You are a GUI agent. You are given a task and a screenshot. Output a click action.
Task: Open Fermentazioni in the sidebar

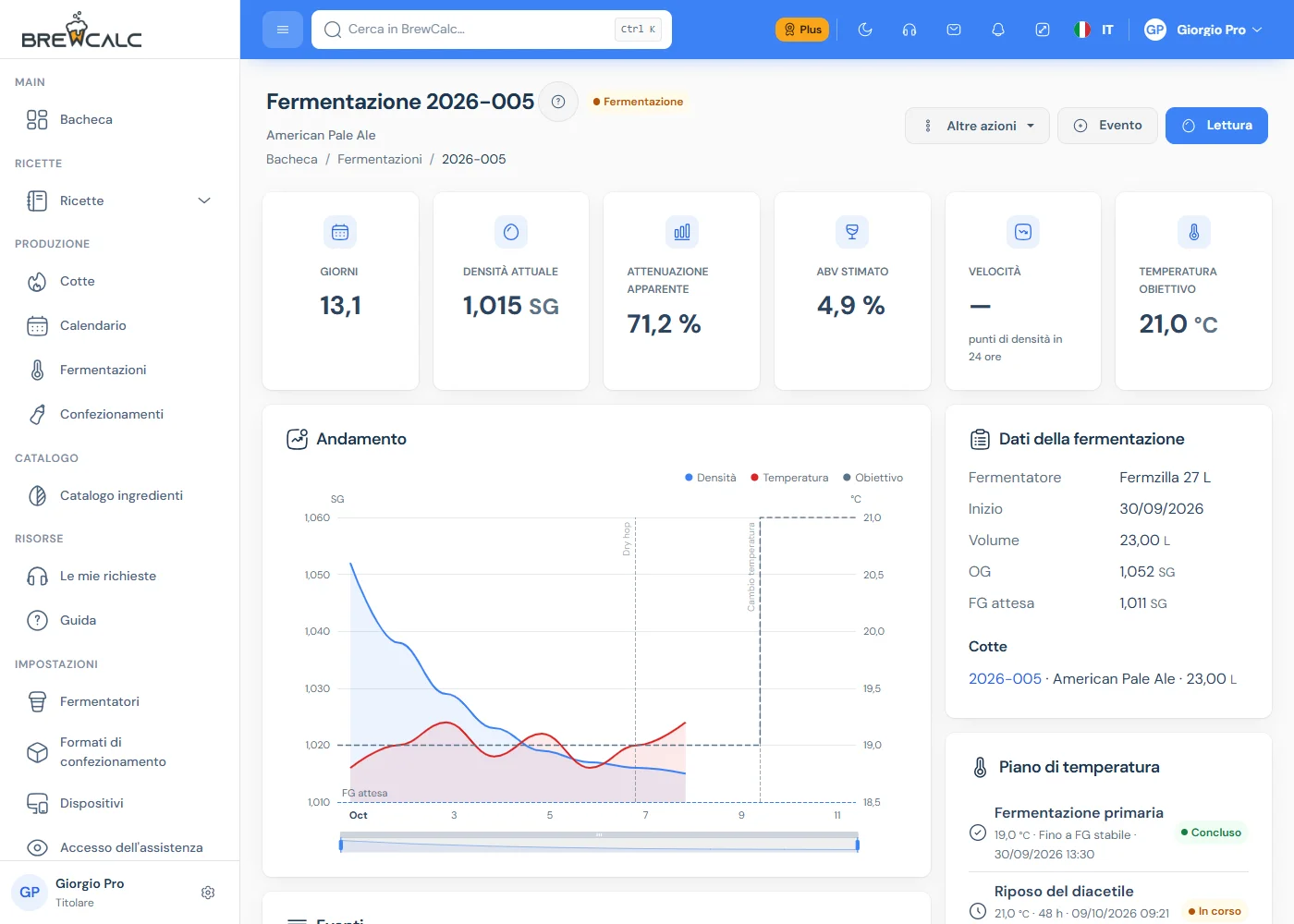click(x=120, y=370)
